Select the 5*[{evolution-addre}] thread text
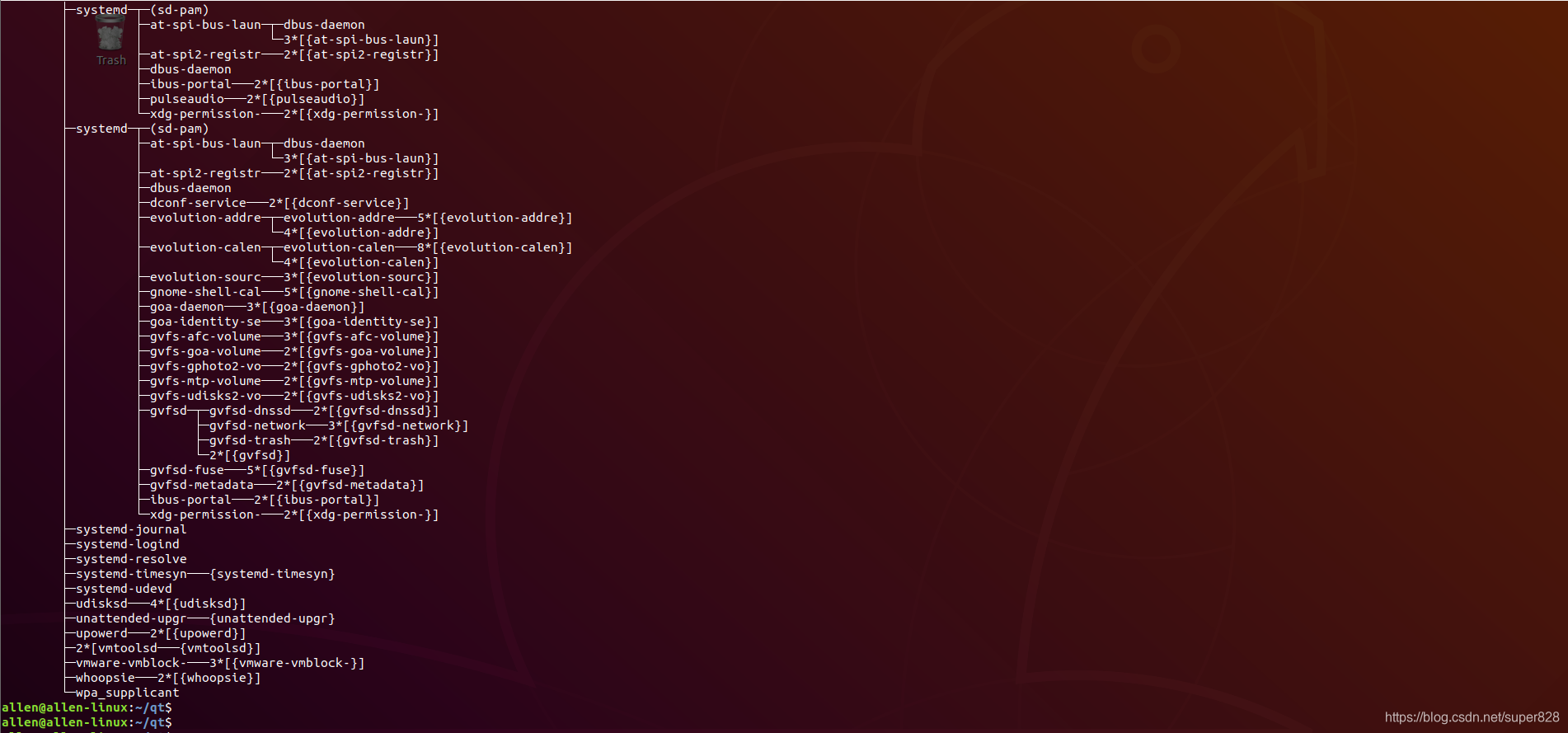The image size is (1568, 733). pyautogui.click(x=495, y=218)
